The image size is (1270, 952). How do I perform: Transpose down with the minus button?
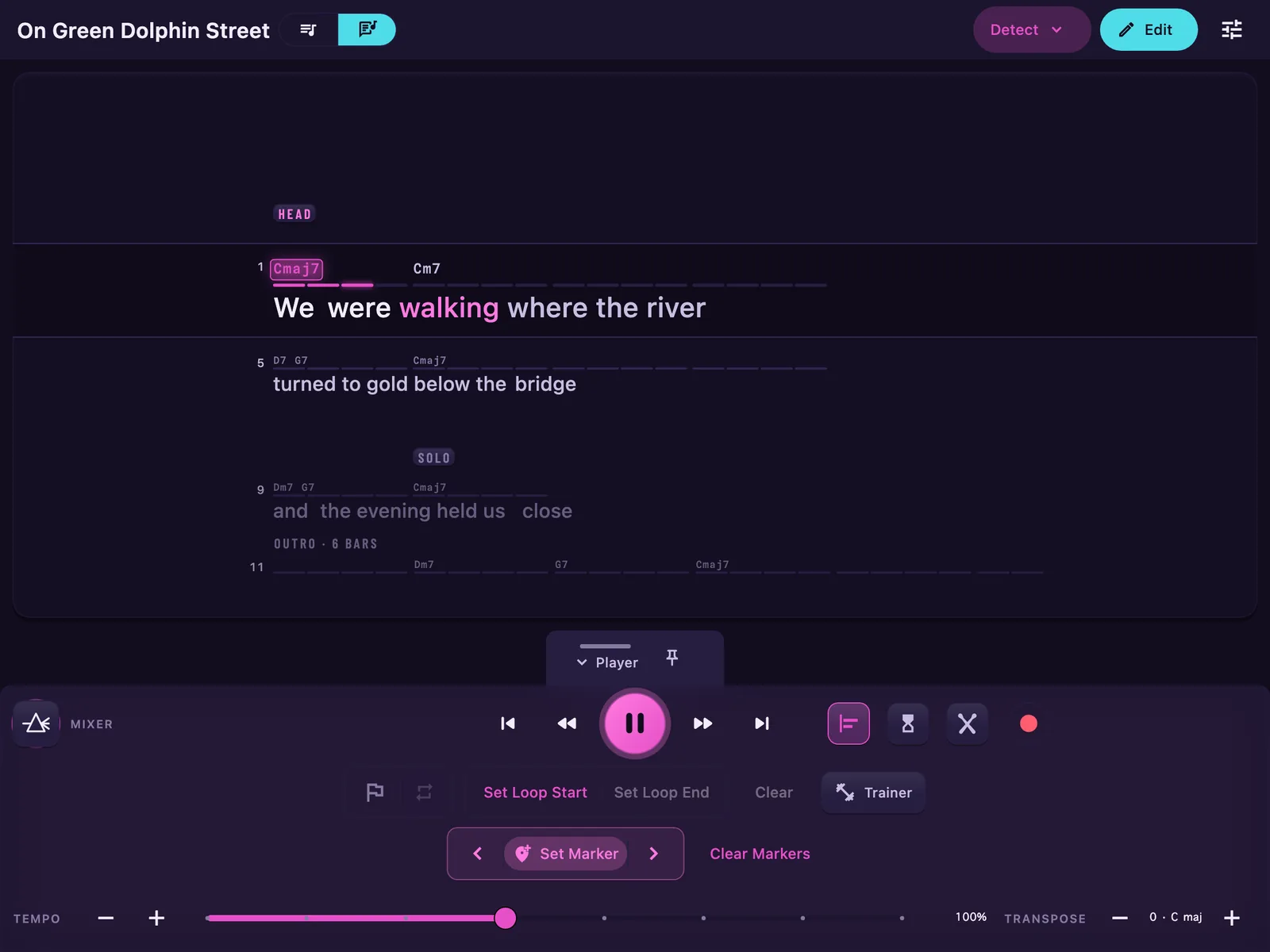click(1119, 918)
